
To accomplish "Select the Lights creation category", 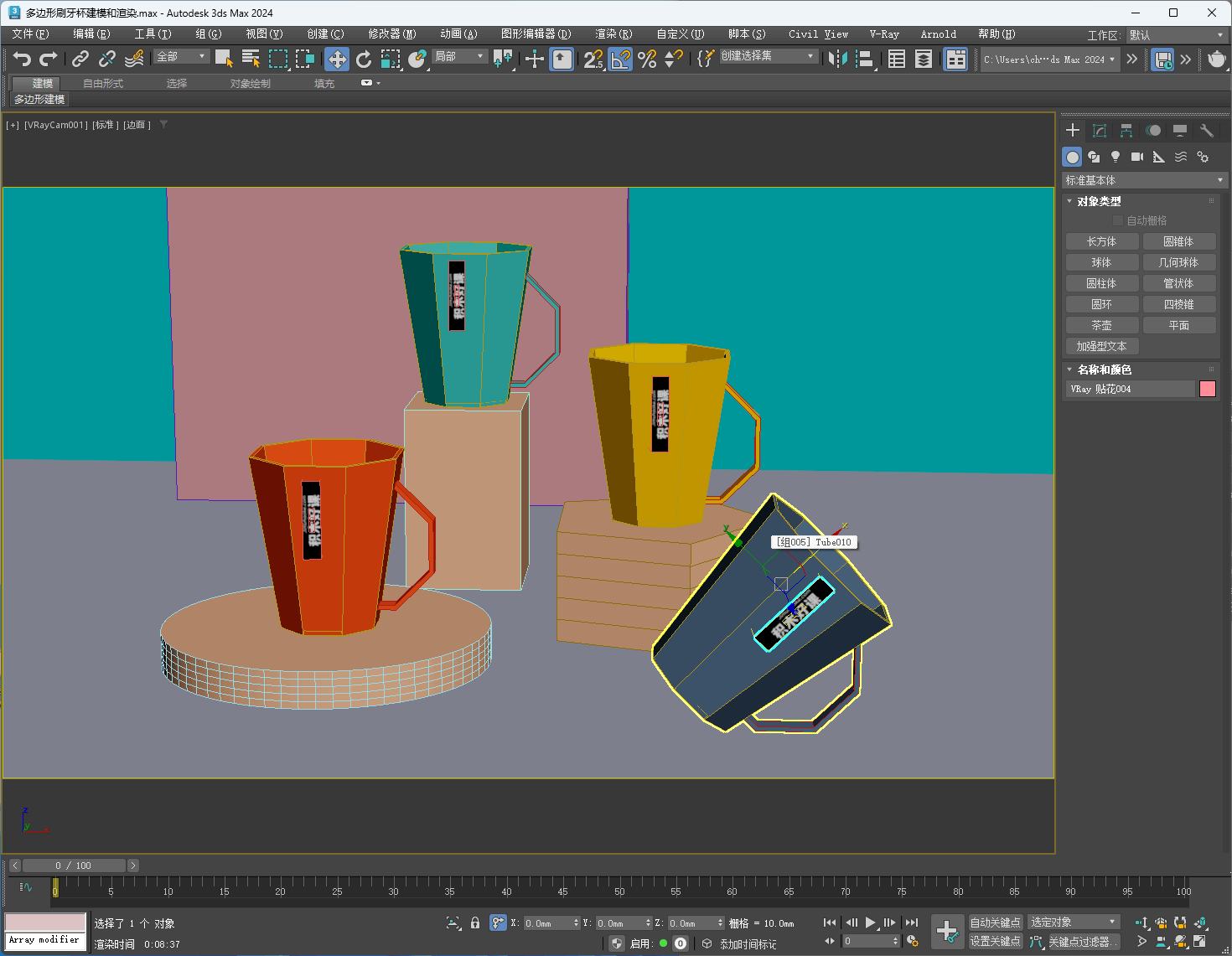I will point(1116,157).
